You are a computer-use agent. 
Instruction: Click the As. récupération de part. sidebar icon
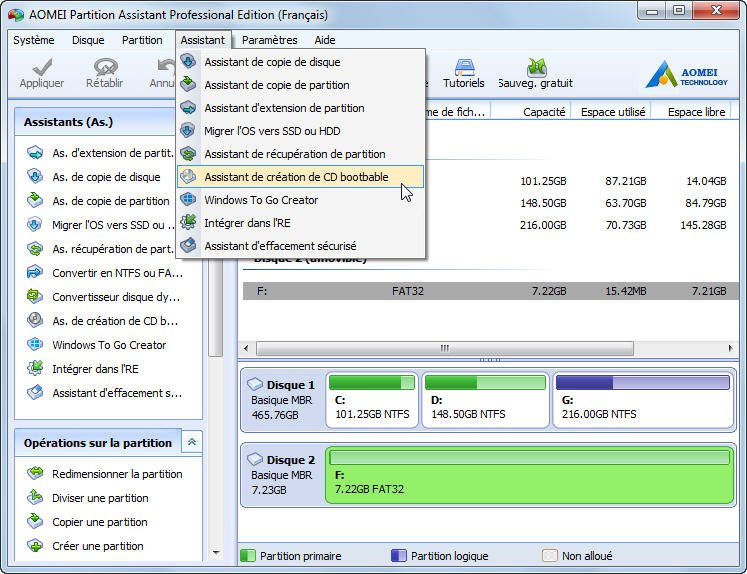[x=35, y=249]
